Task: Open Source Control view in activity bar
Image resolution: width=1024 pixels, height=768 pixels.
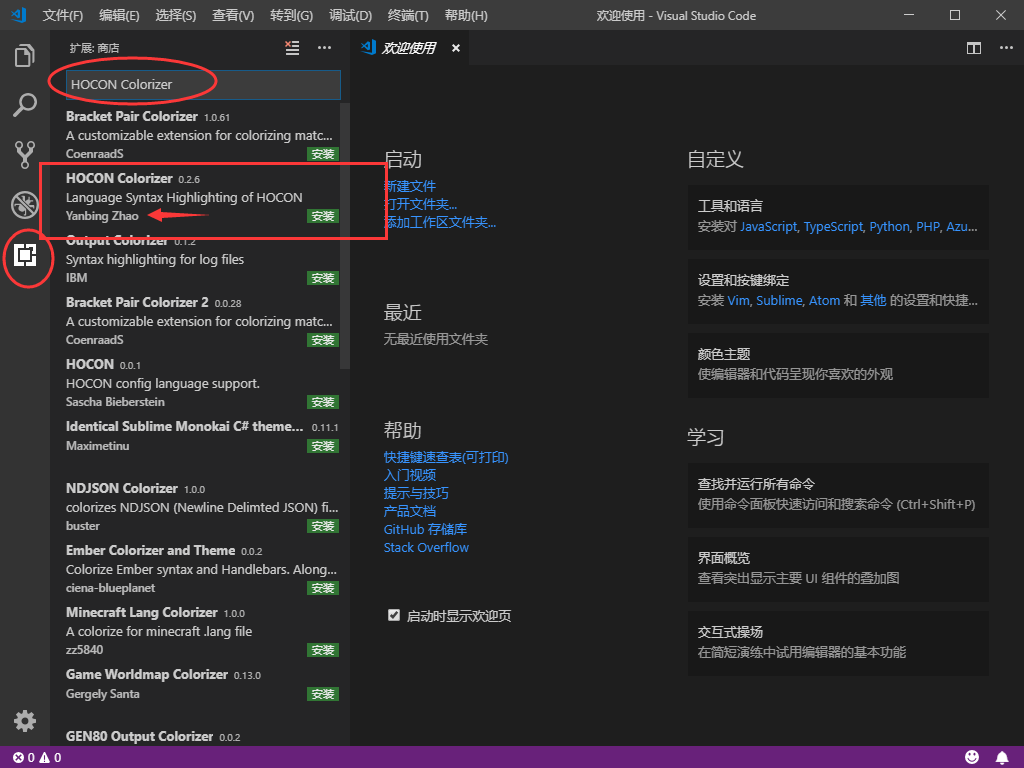Action: click(x=25, y=155)
